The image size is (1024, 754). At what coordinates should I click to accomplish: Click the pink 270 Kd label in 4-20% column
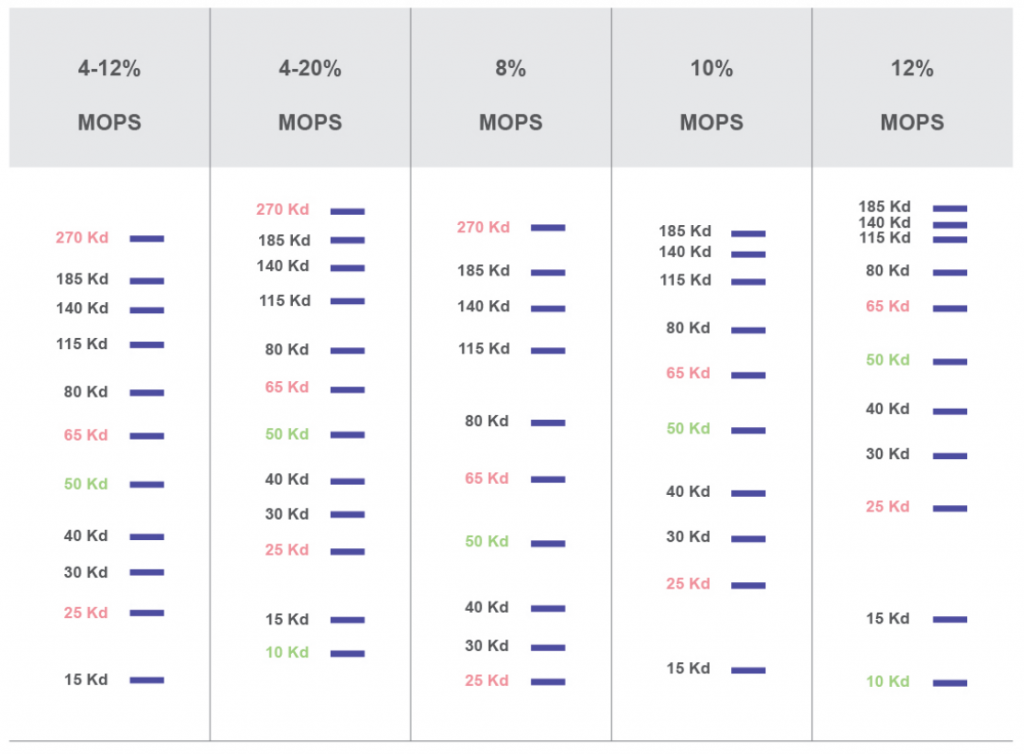[283, 210]
